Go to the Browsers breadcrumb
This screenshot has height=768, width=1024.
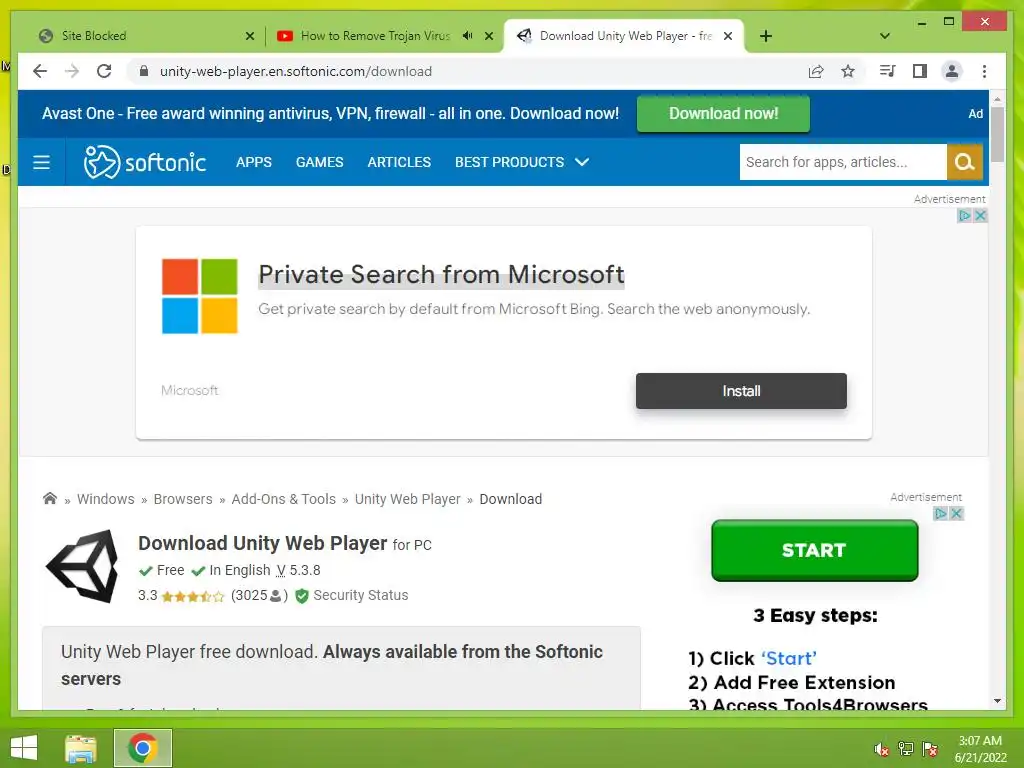(x=183, y=499)
